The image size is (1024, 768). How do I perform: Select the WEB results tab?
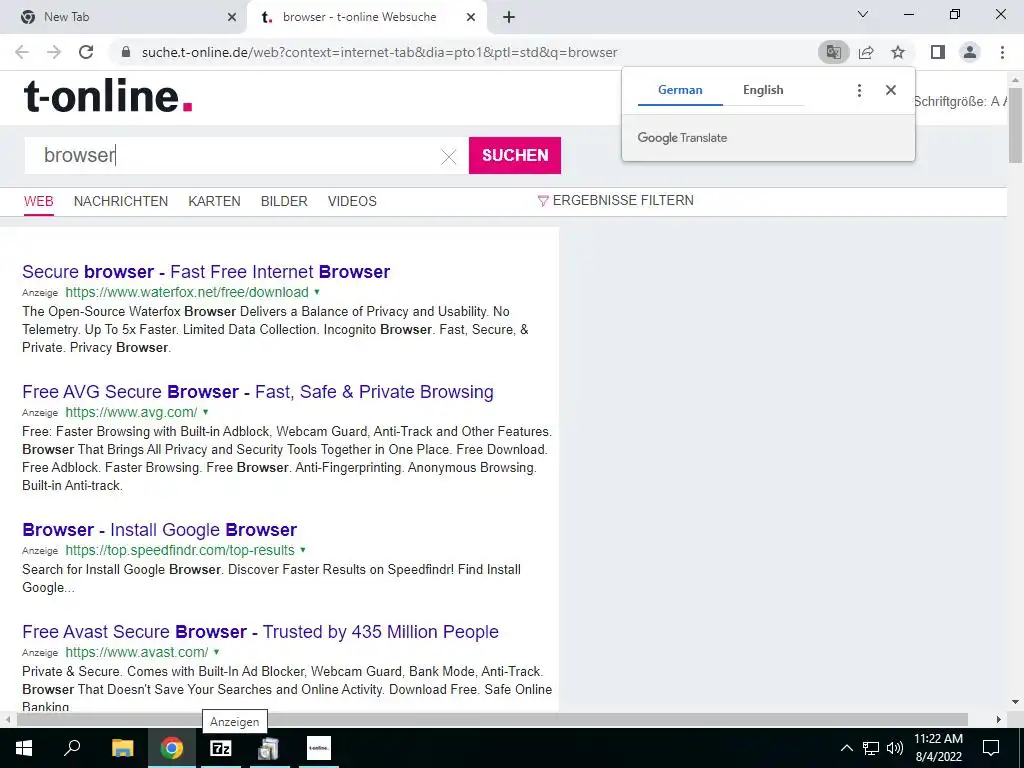point(39,201)
